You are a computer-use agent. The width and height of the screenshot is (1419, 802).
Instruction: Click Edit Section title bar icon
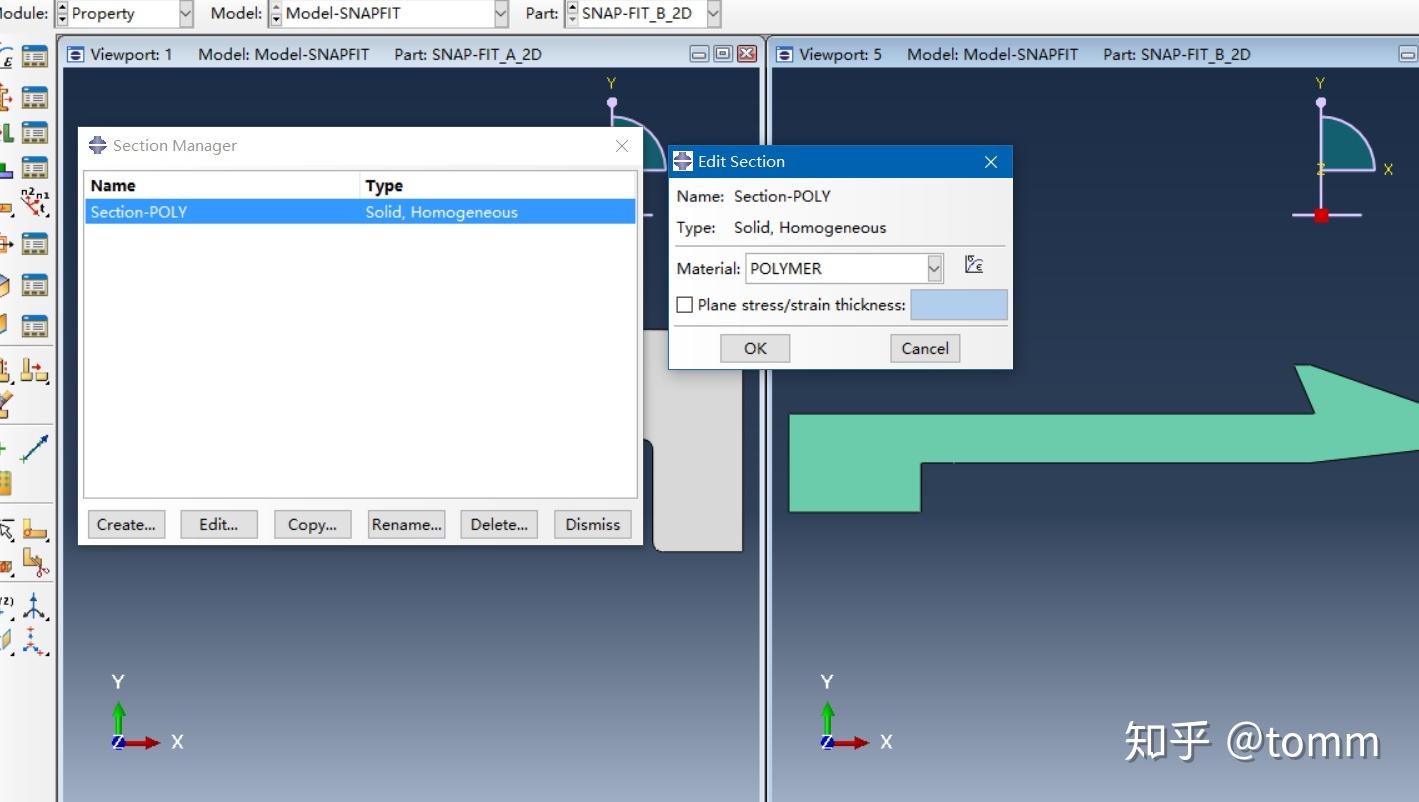coord(683,161)
